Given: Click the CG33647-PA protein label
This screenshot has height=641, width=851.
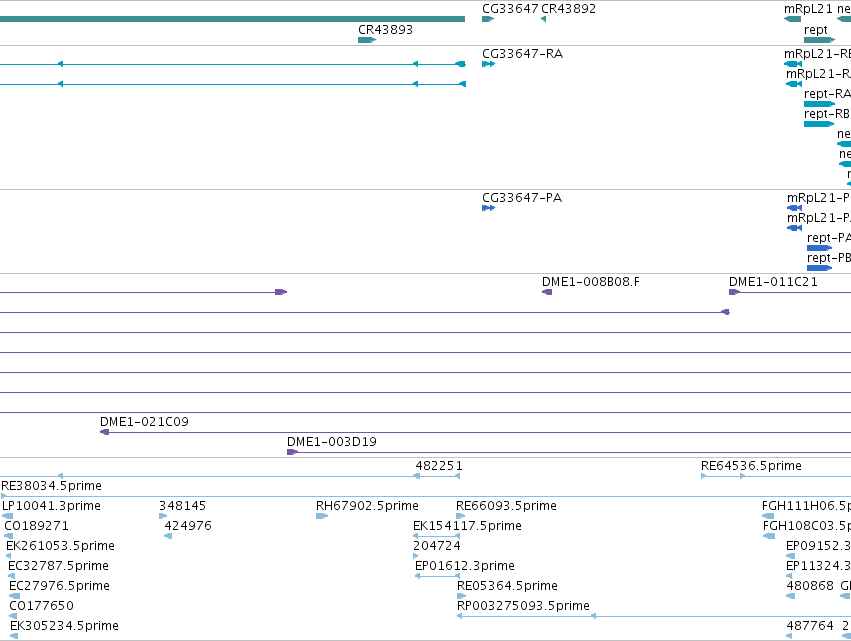Looking at the screenshot, I should (522, 198).
